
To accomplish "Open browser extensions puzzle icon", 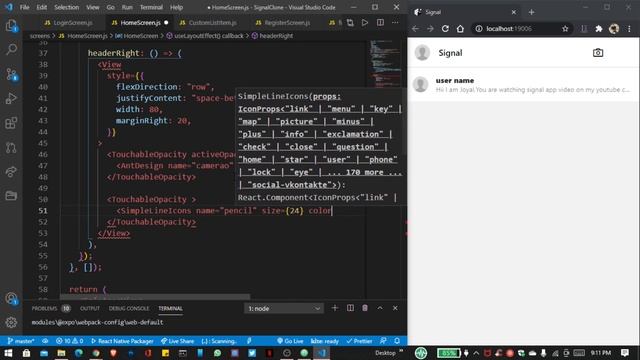I will pyautogui.click(x=598, y=29).
